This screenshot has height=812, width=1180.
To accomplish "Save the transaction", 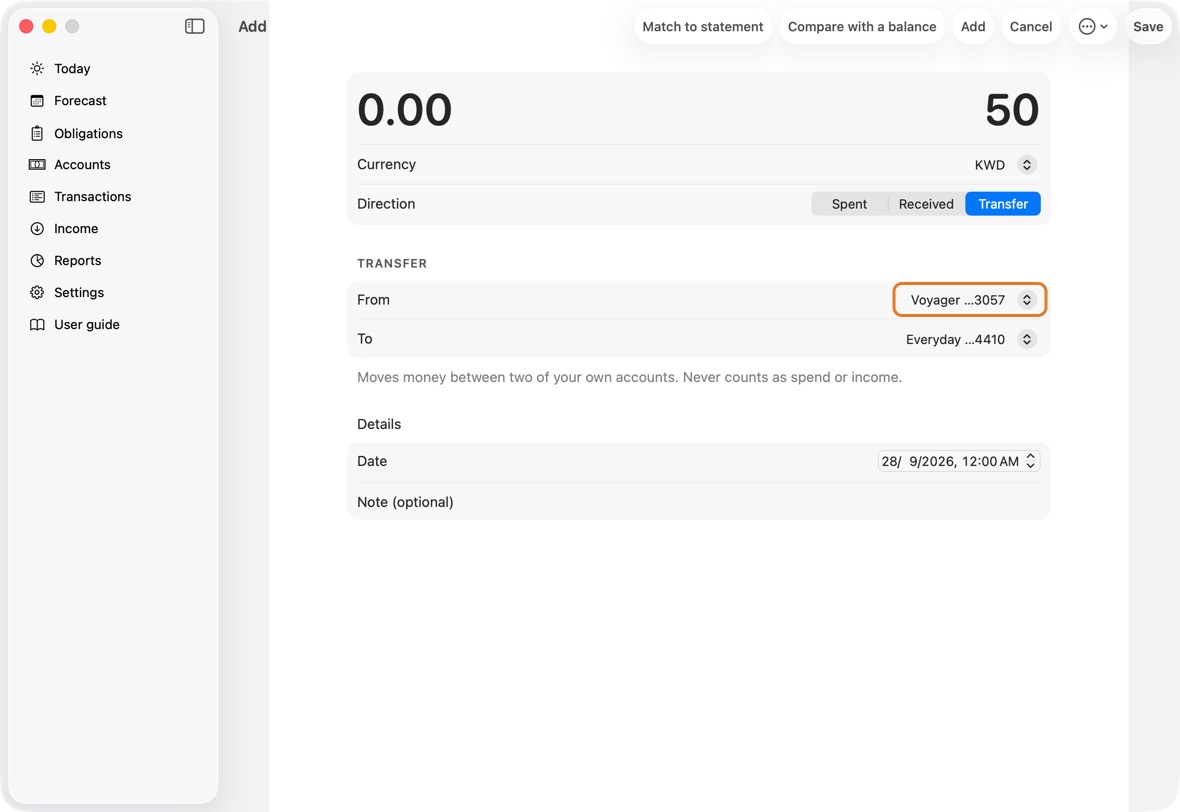I will click(1148, 26).
